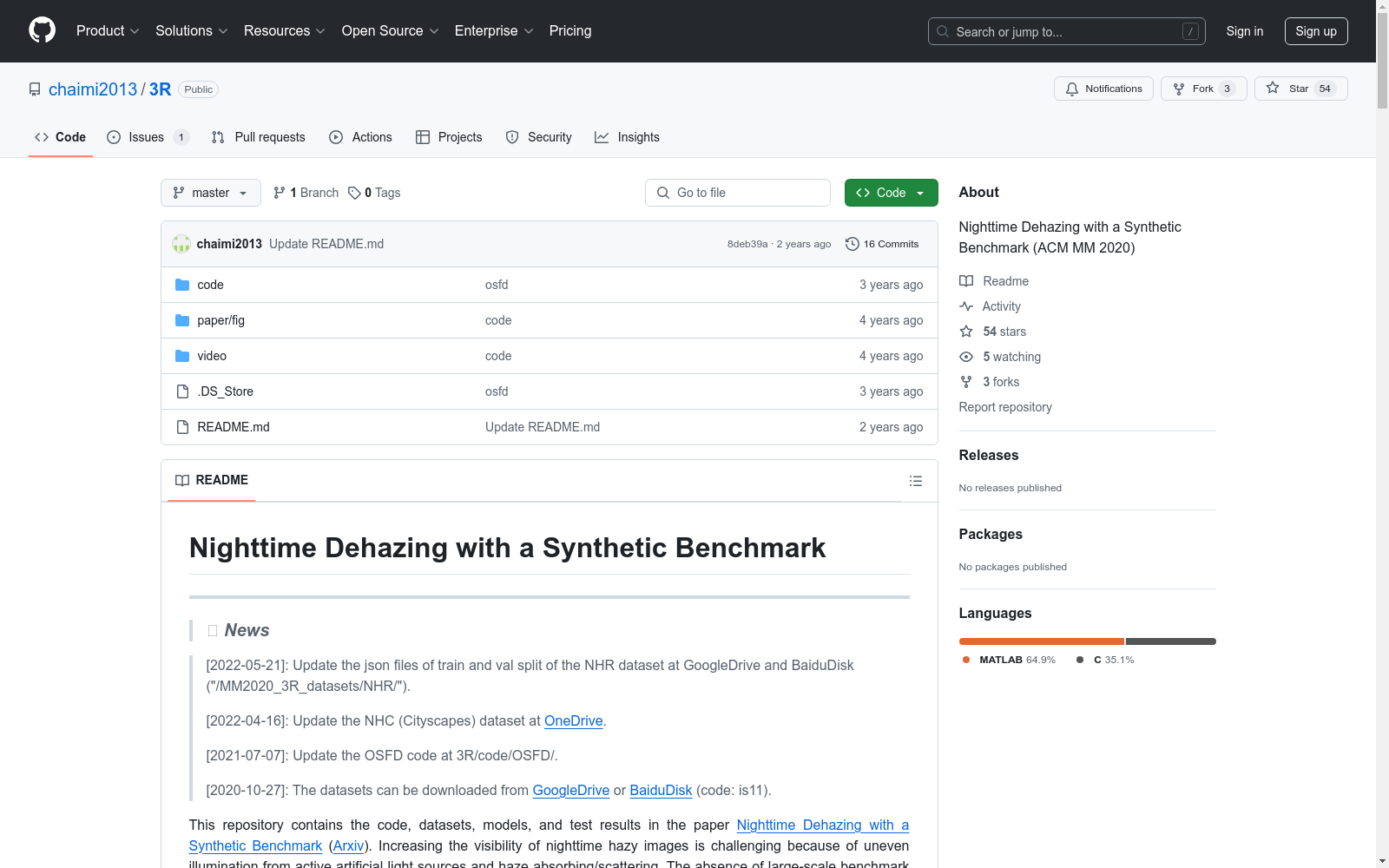This screenshot has width=1389, height=868.
Task: Click the Sign in link
Action: coord(1245,31)
